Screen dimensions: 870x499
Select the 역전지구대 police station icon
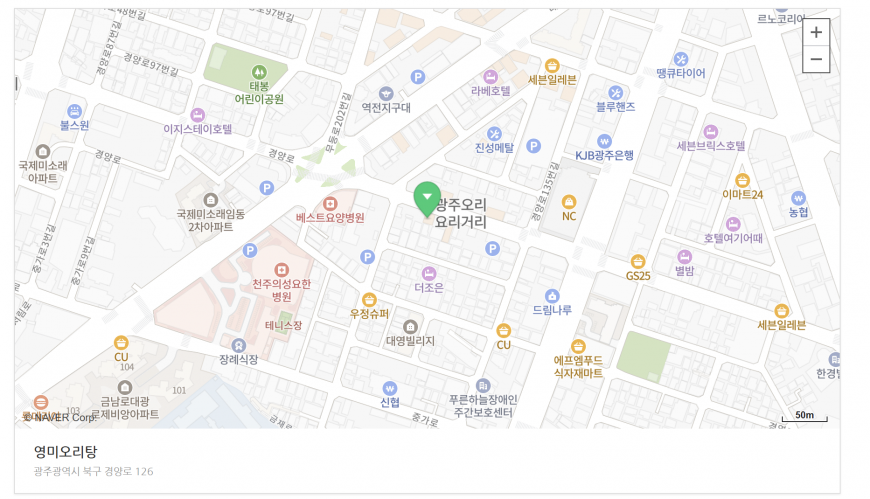pyautogui.click(x=386, y=93)
